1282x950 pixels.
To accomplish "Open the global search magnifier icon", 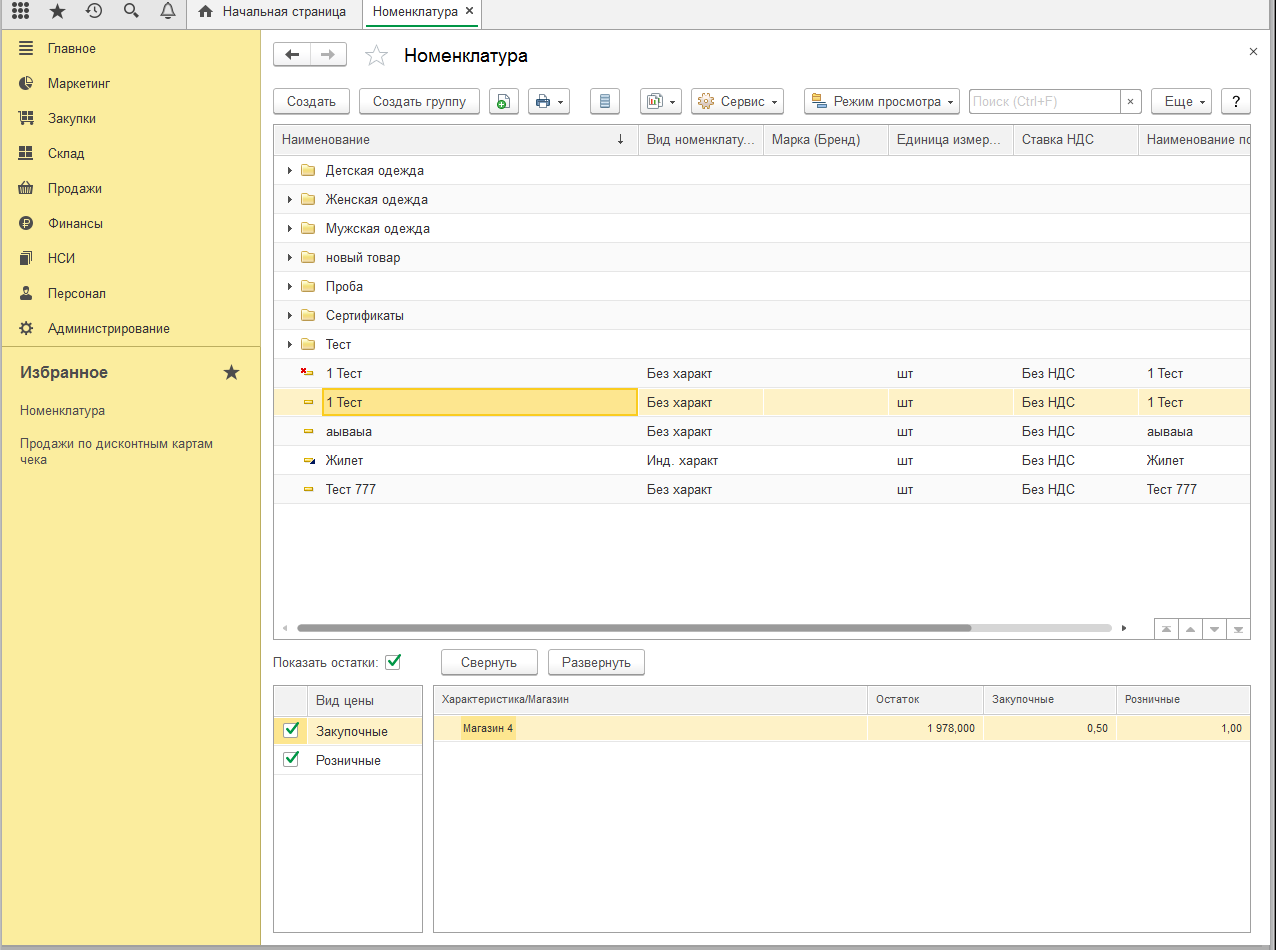I will (x=131, y=11).
